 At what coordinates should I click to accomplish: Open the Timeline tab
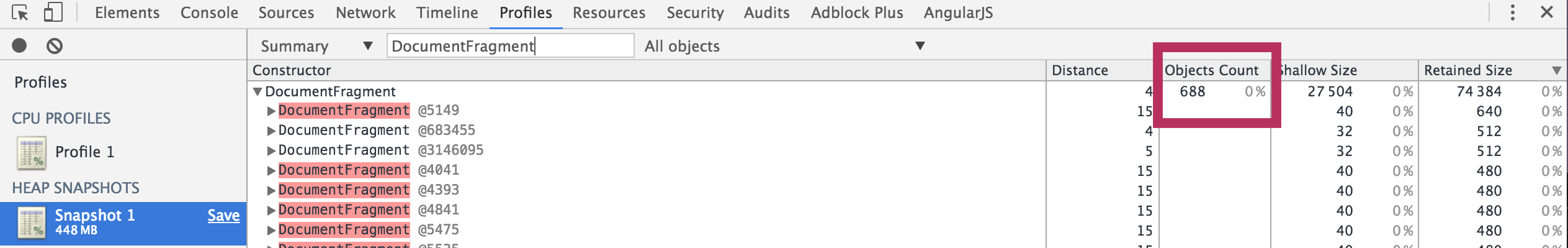447,12
